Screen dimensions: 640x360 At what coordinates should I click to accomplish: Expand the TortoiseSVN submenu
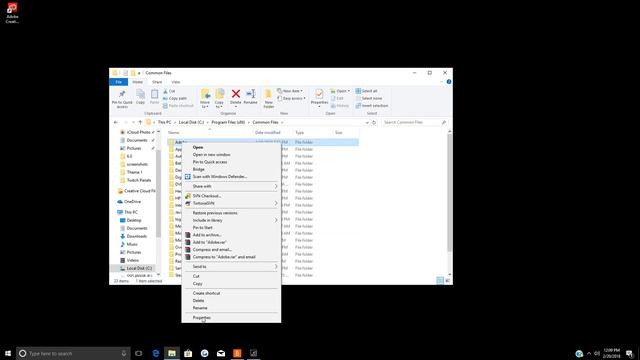231,203
